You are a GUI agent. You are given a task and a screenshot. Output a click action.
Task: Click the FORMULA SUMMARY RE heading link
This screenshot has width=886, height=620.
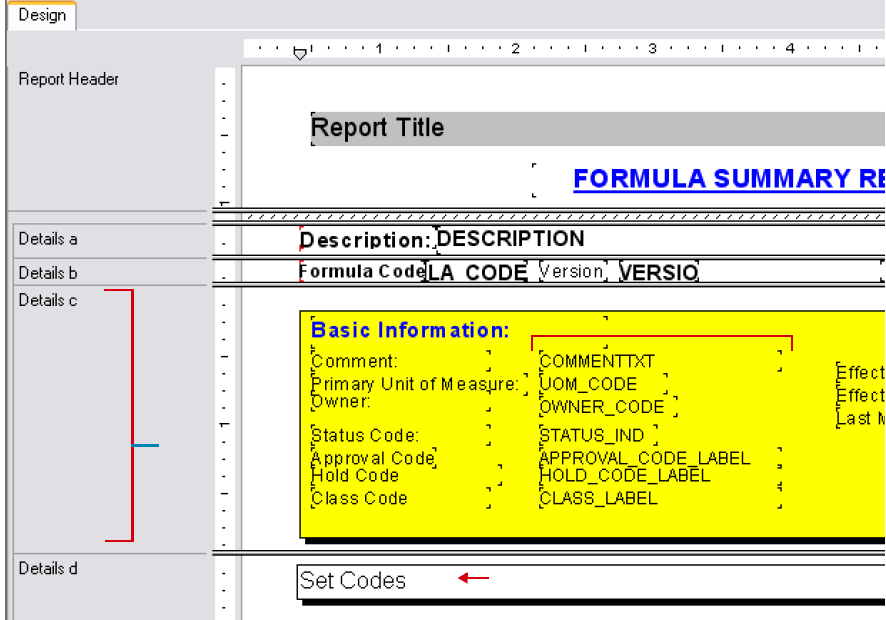(729, 179)
